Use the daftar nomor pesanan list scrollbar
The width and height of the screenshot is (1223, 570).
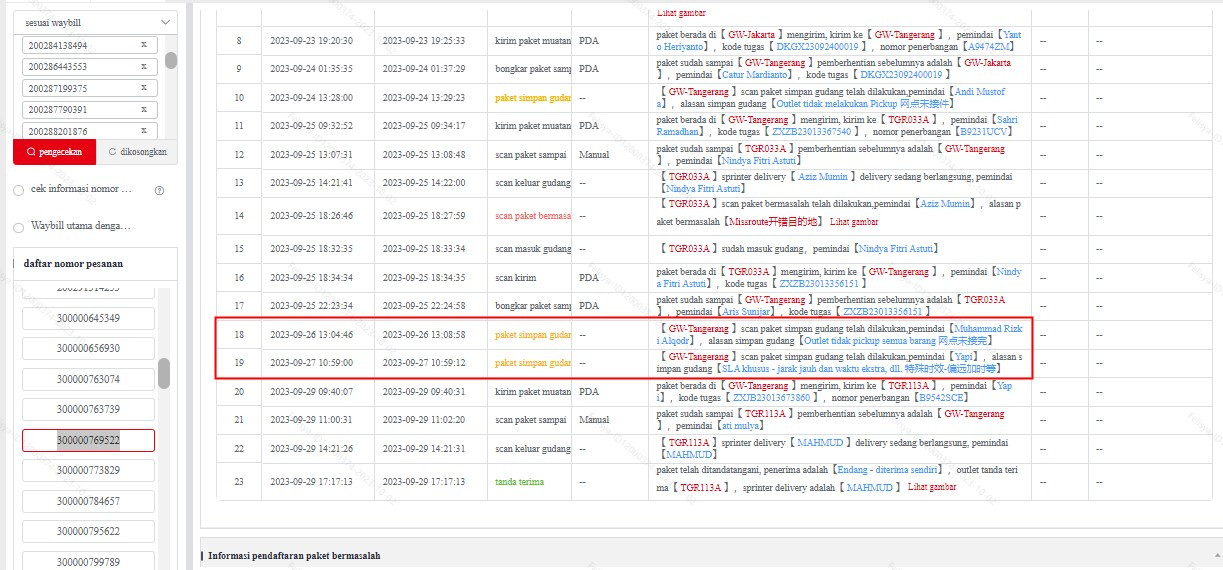tap(164, 373)
